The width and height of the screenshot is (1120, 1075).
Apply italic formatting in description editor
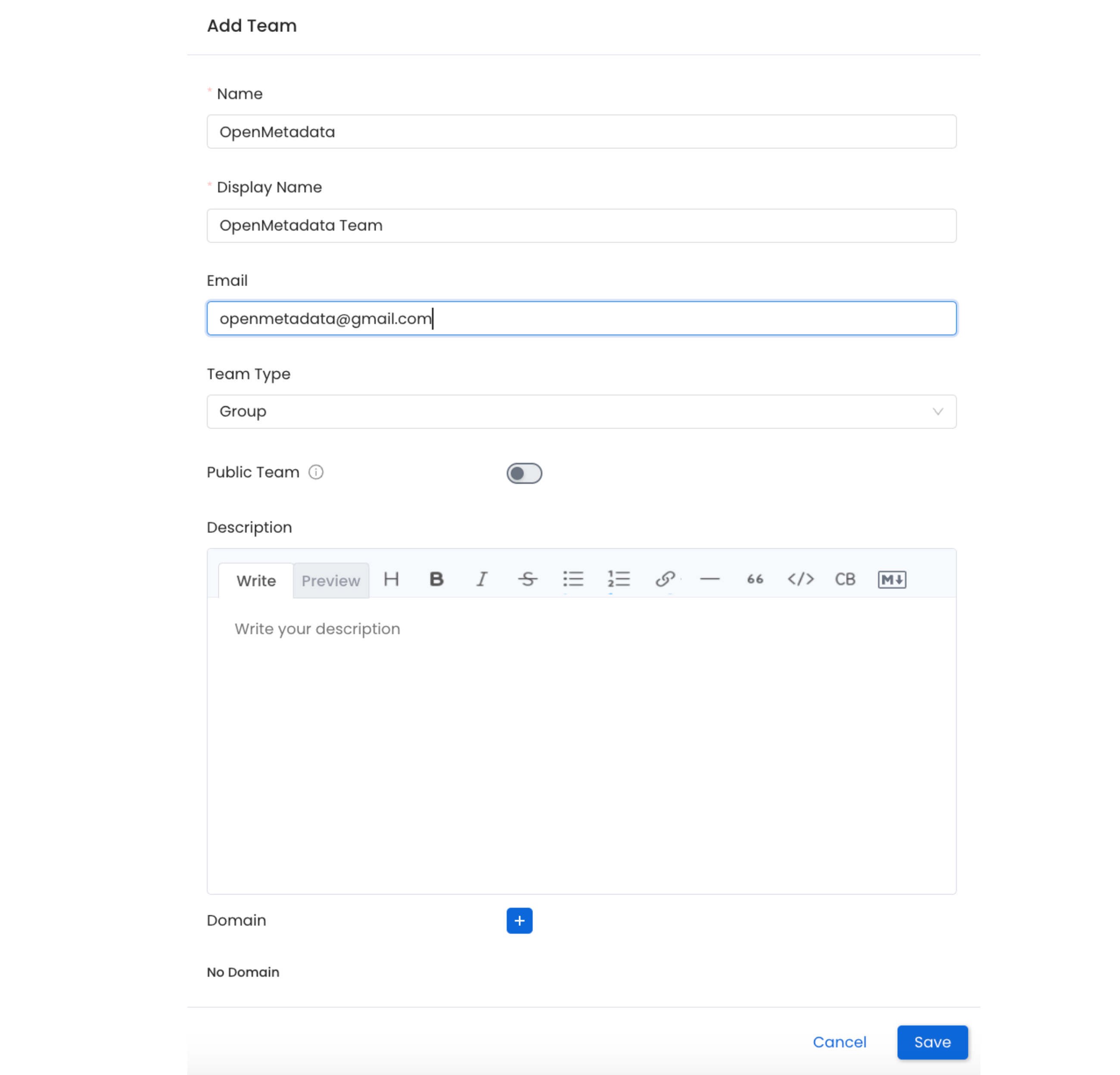(x=482, y=579)
